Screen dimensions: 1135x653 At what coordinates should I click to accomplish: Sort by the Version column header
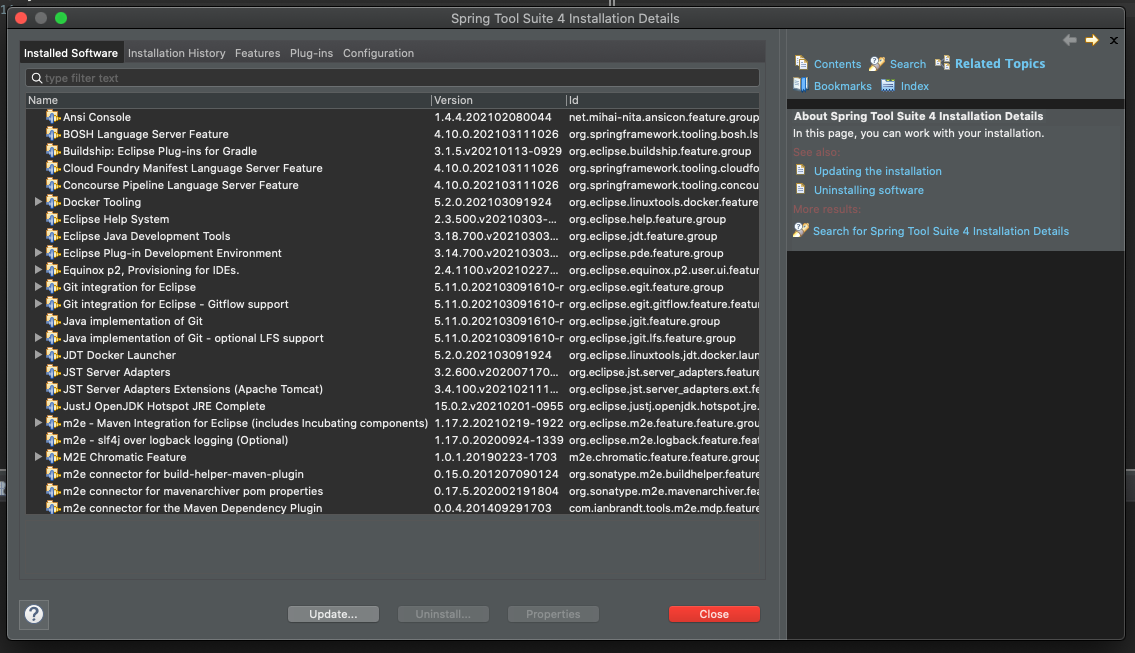pos(498,100)
